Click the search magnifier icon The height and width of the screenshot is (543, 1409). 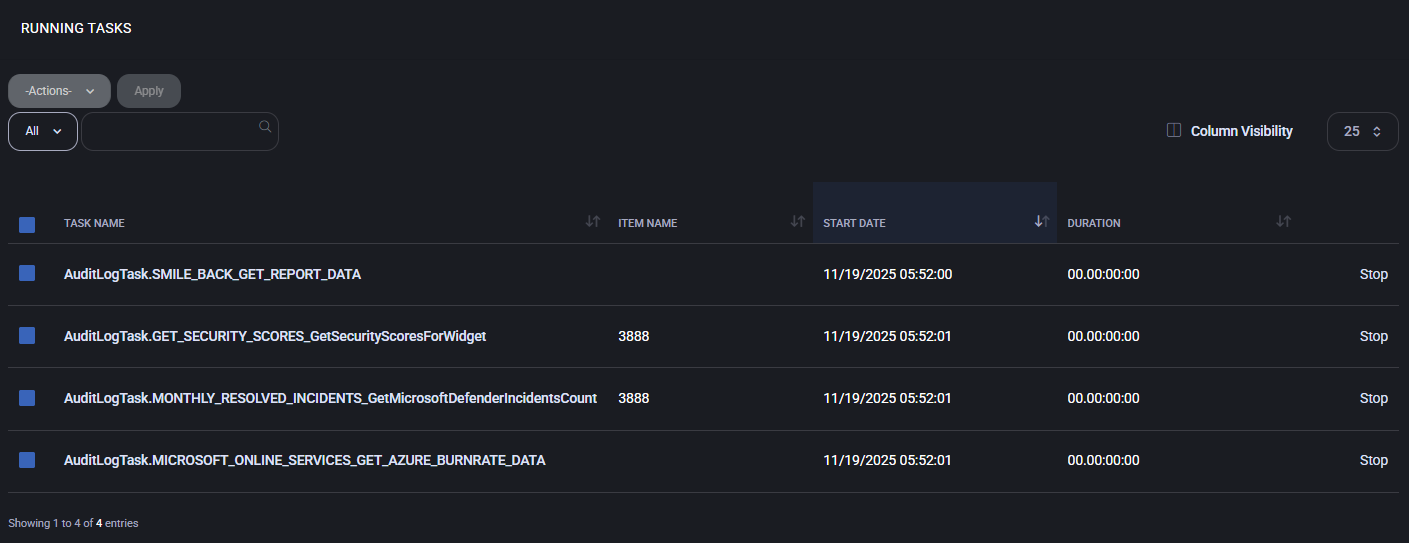[265, 126]
